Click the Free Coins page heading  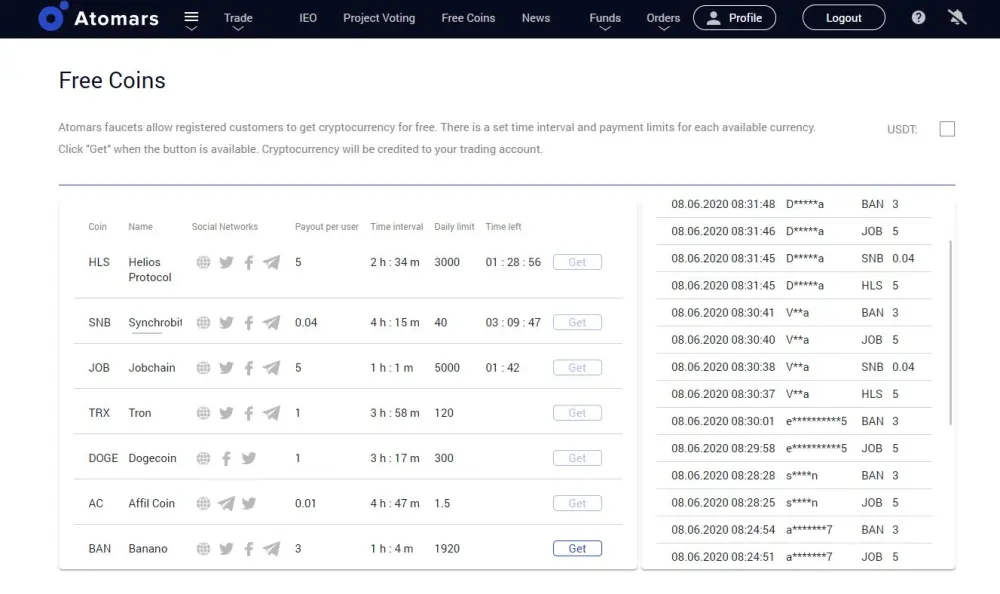click(x=112, y=80)
